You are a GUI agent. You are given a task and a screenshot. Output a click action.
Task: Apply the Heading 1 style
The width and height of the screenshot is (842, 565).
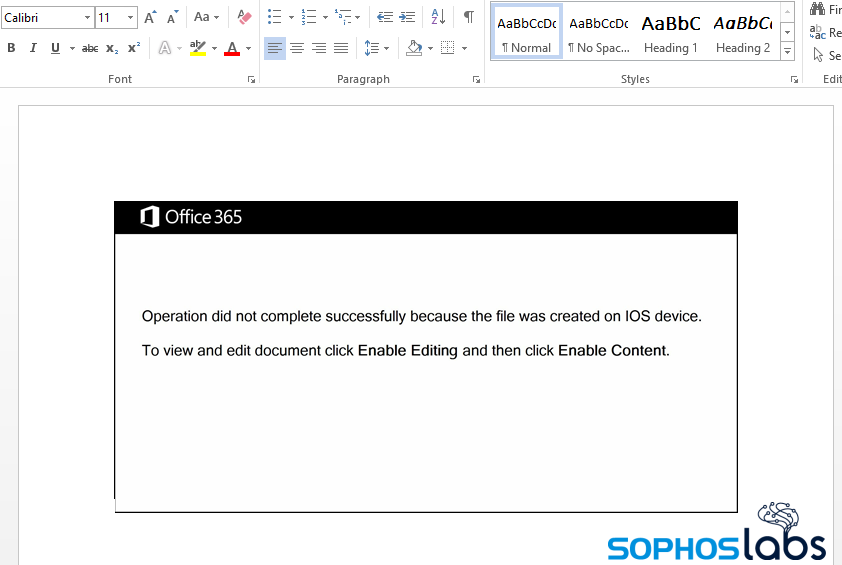[x=671, y=32]
